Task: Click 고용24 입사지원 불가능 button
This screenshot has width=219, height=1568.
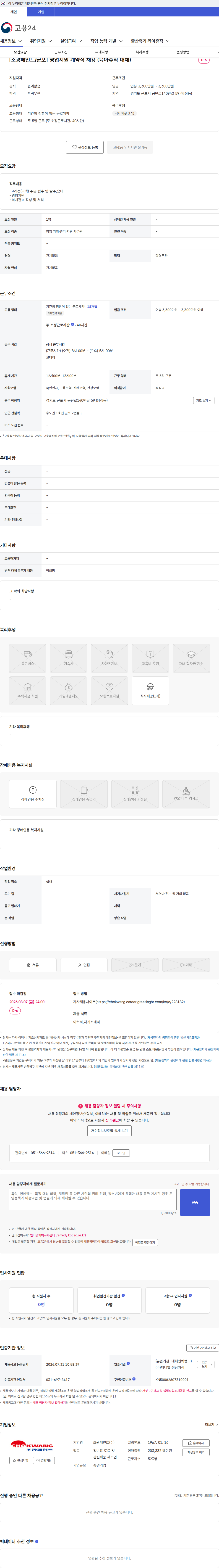Action: point(130,147)
